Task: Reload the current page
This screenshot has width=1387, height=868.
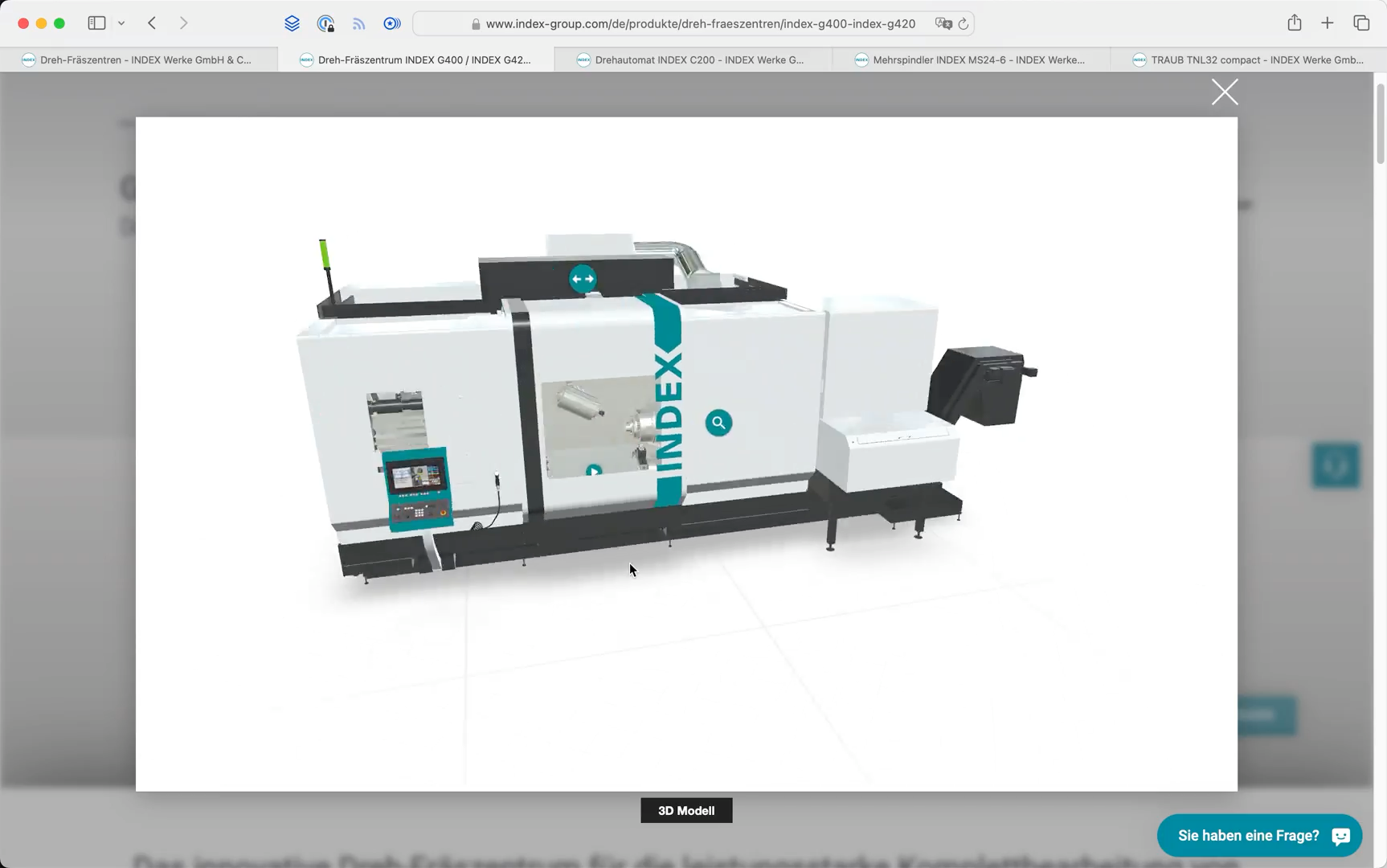Action: (964, 23)
